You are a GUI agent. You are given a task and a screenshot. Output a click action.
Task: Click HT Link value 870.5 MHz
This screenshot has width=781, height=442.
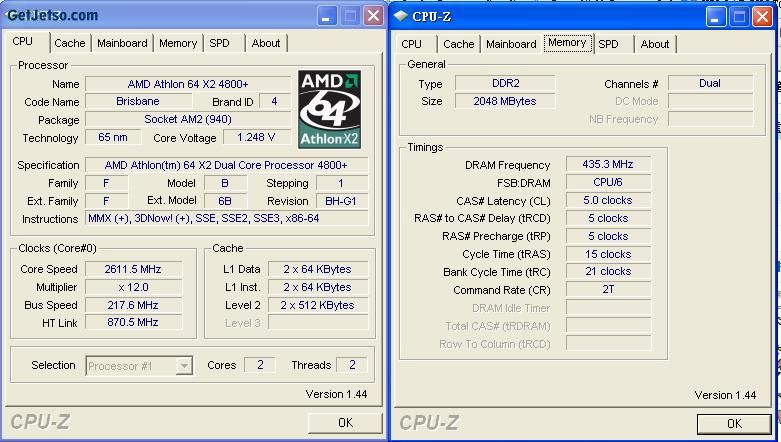[x=133, y=323]
